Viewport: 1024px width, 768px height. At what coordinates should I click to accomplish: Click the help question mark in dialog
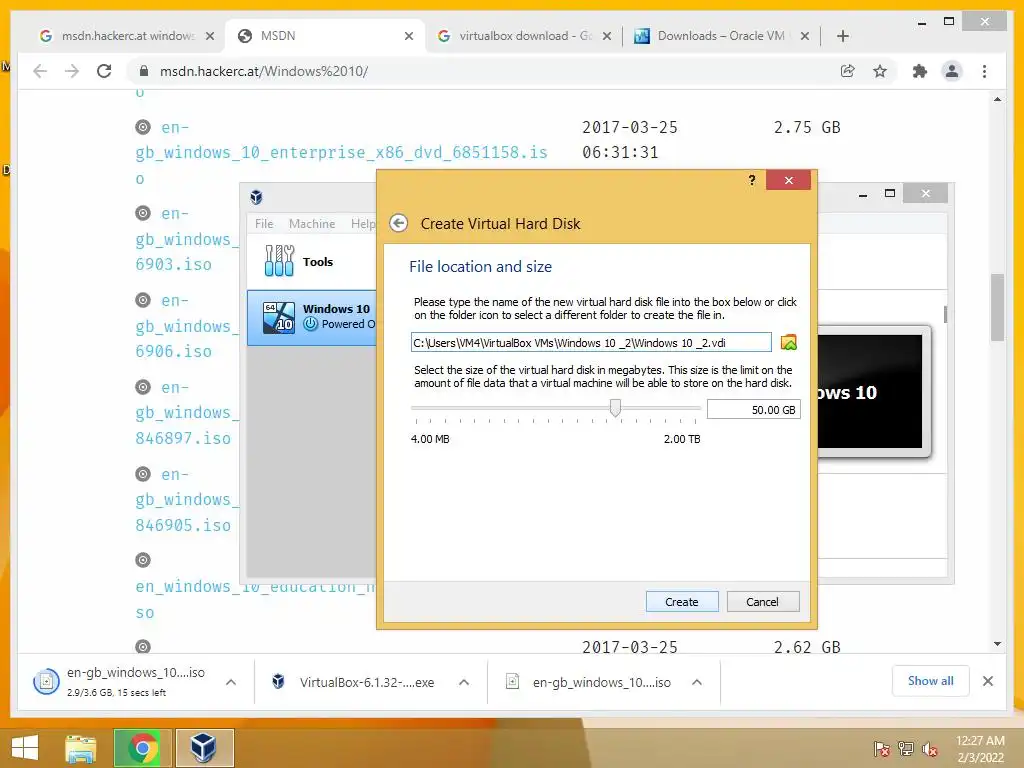coord(752,180)
